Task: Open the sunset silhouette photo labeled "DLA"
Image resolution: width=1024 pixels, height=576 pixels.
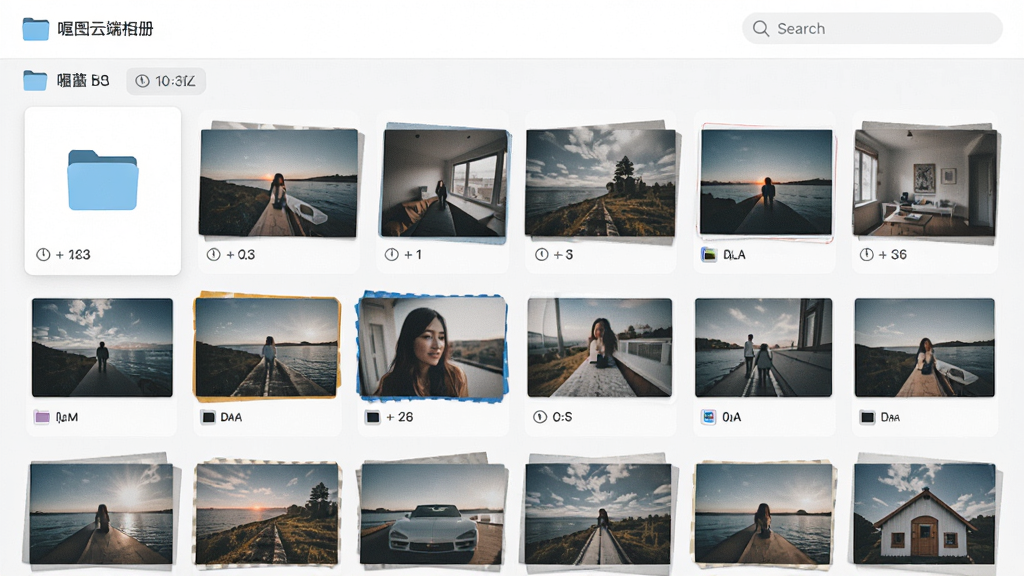Action: pos(766,182)
